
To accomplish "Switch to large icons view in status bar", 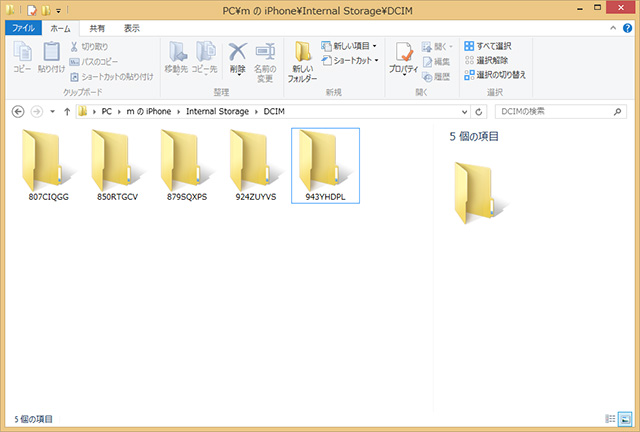I will [x=624, y=419].
